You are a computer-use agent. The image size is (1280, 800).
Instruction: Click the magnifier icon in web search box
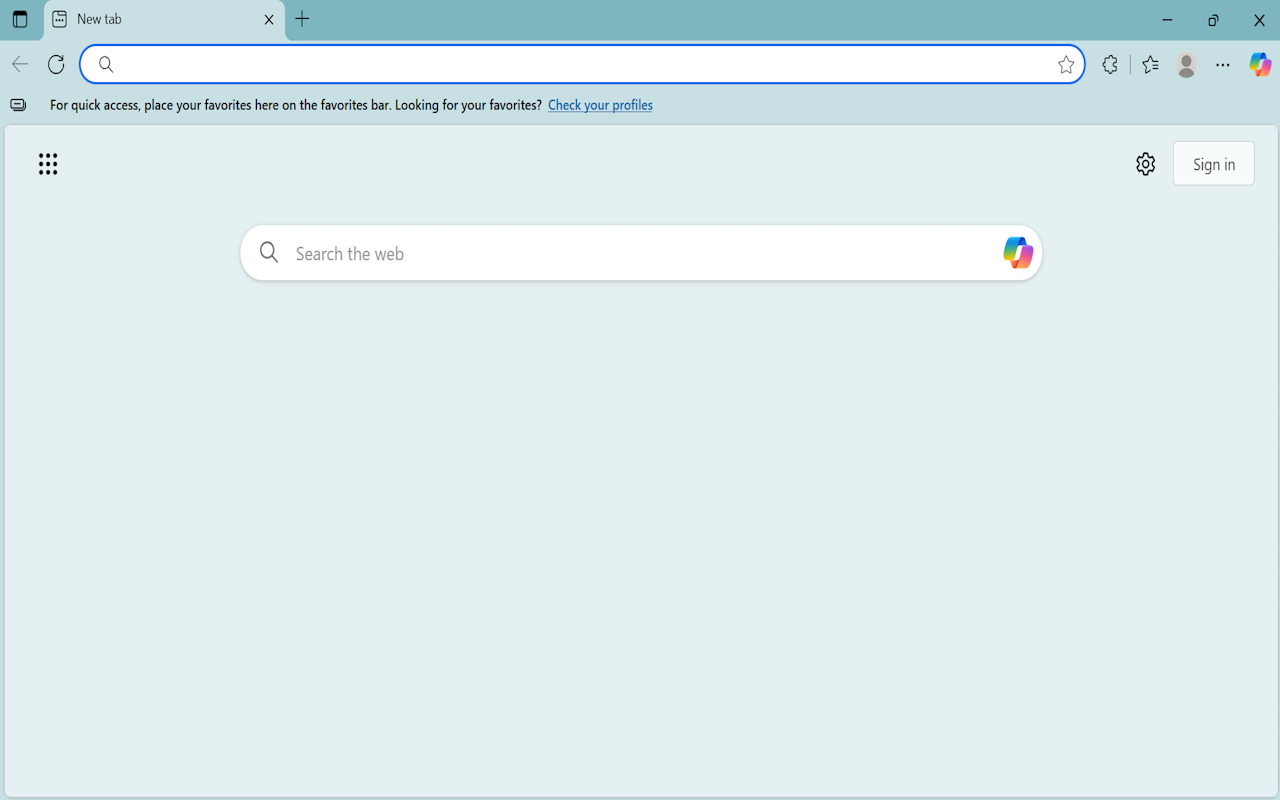point(269,253)
